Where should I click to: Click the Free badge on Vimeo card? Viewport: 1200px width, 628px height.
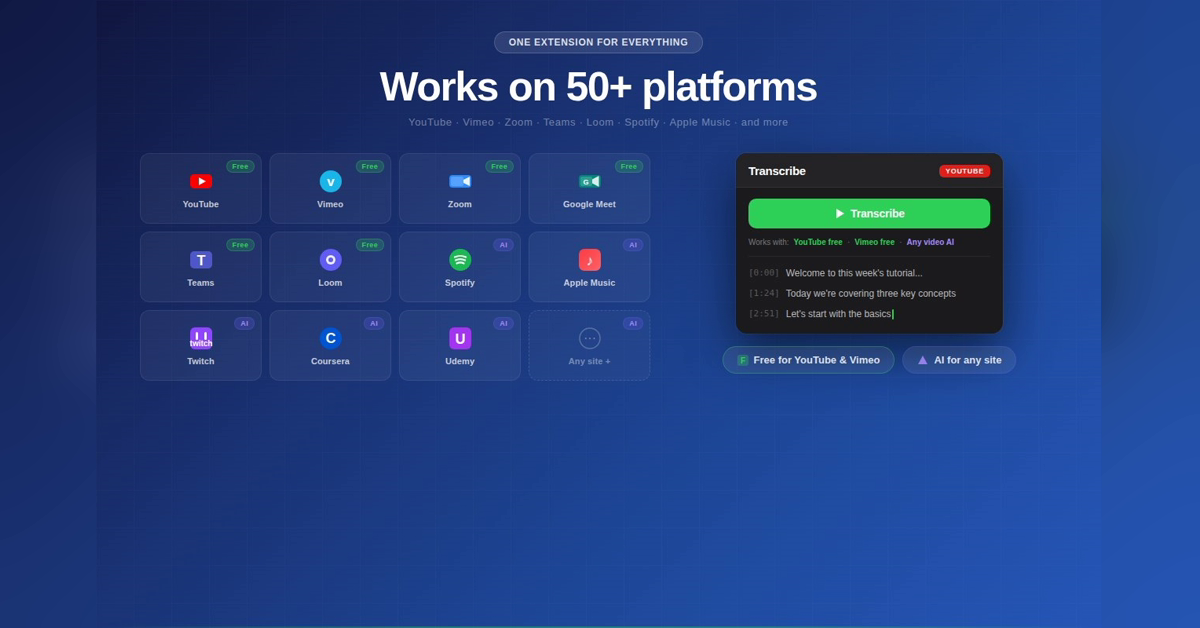[370, 166]
